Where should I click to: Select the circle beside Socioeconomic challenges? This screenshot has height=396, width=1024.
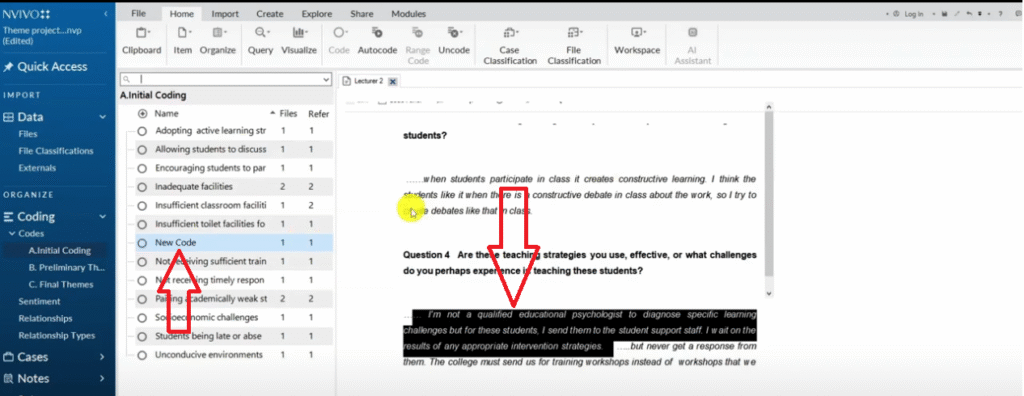(x=142, y=318)
